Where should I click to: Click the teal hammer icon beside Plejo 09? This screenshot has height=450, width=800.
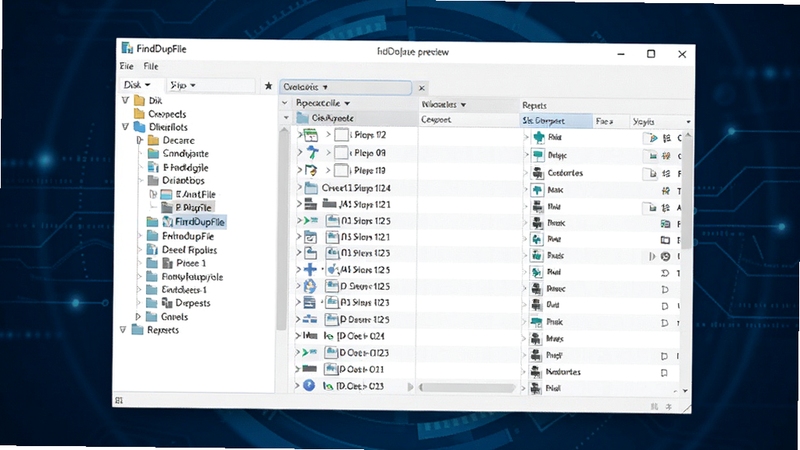(x=312, y=152)
